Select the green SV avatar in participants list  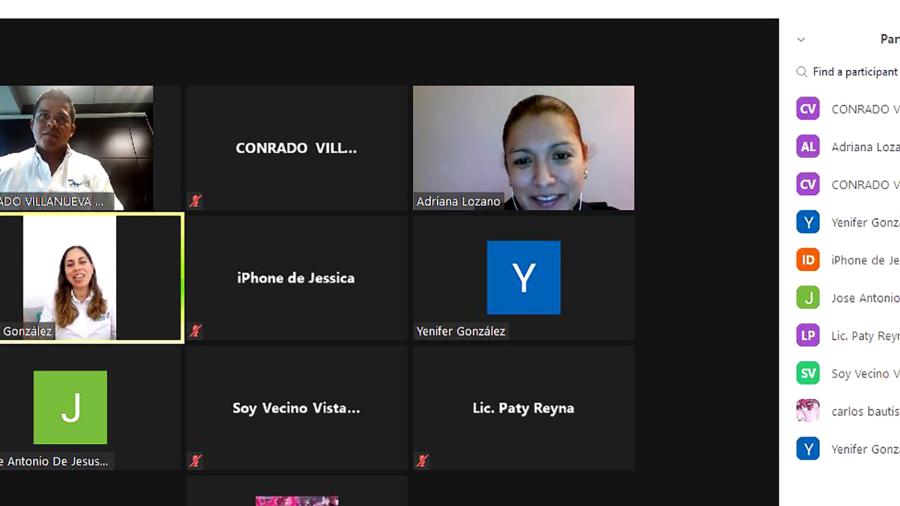pos(808,374)
